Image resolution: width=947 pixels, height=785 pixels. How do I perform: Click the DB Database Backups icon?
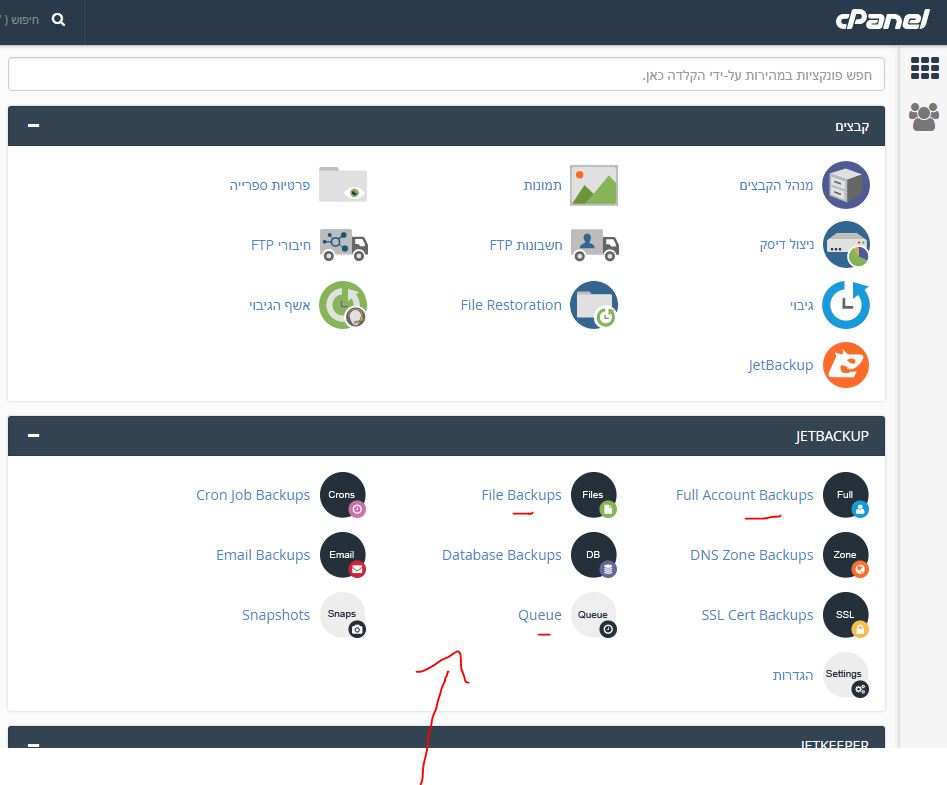594,555
